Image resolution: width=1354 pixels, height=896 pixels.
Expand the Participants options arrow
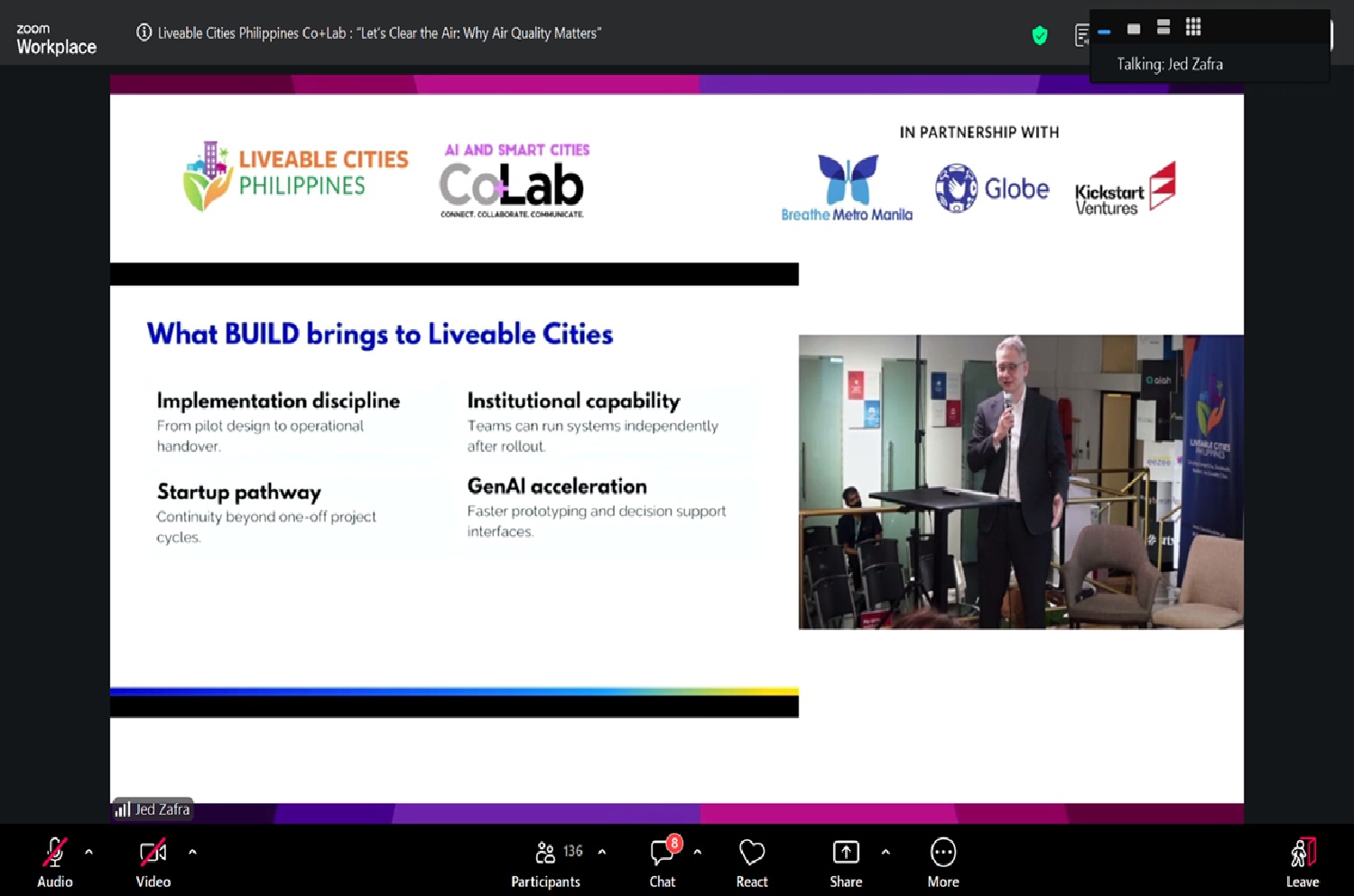pos(602,852)
